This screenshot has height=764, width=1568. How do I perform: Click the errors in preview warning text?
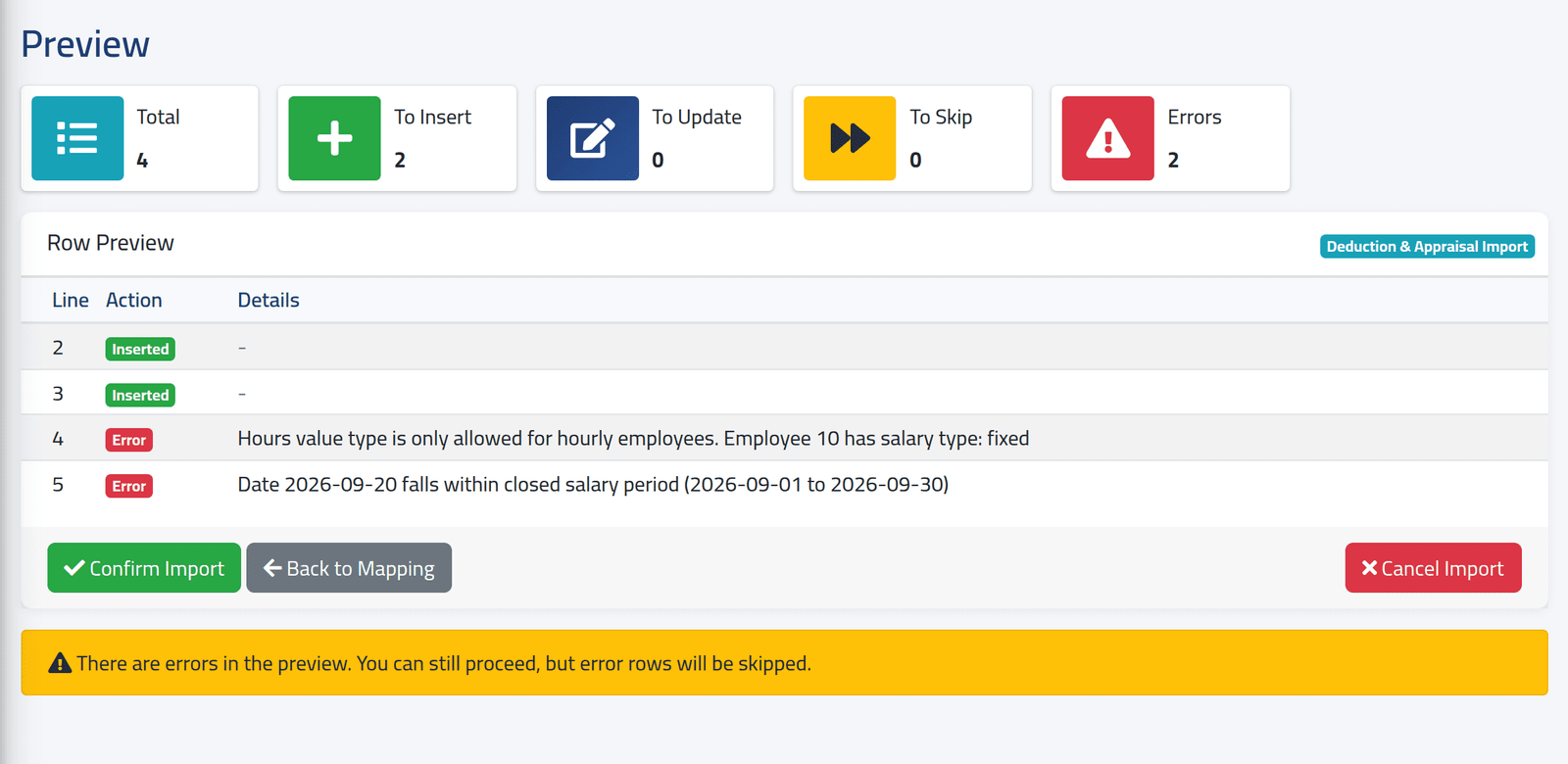click(444, 663)
